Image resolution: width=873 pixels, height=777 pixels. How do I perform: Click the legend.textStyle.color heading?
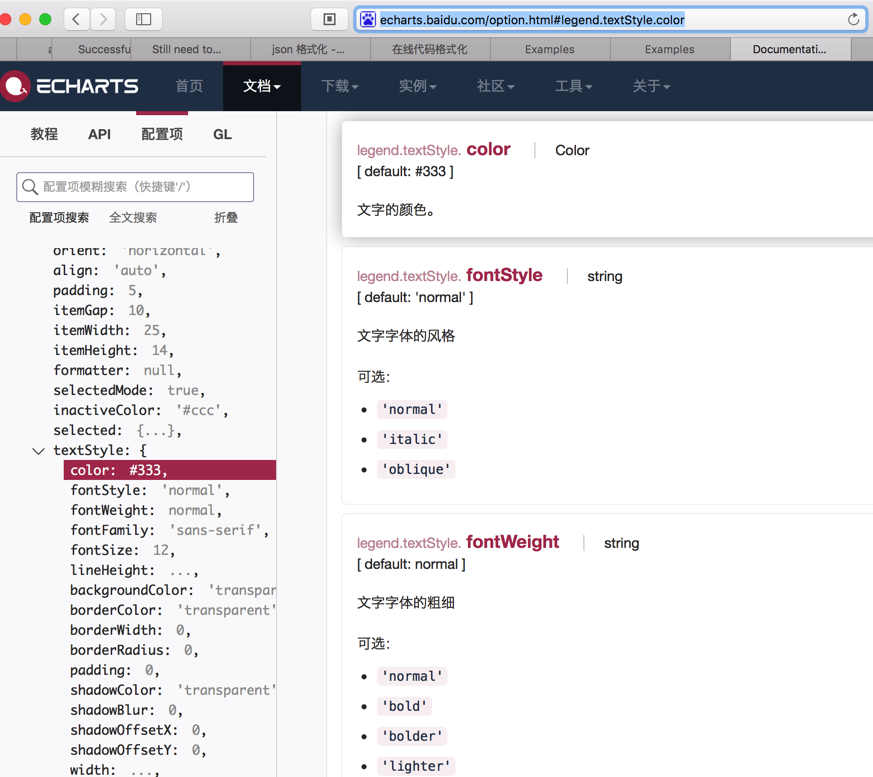click(434, 150)
